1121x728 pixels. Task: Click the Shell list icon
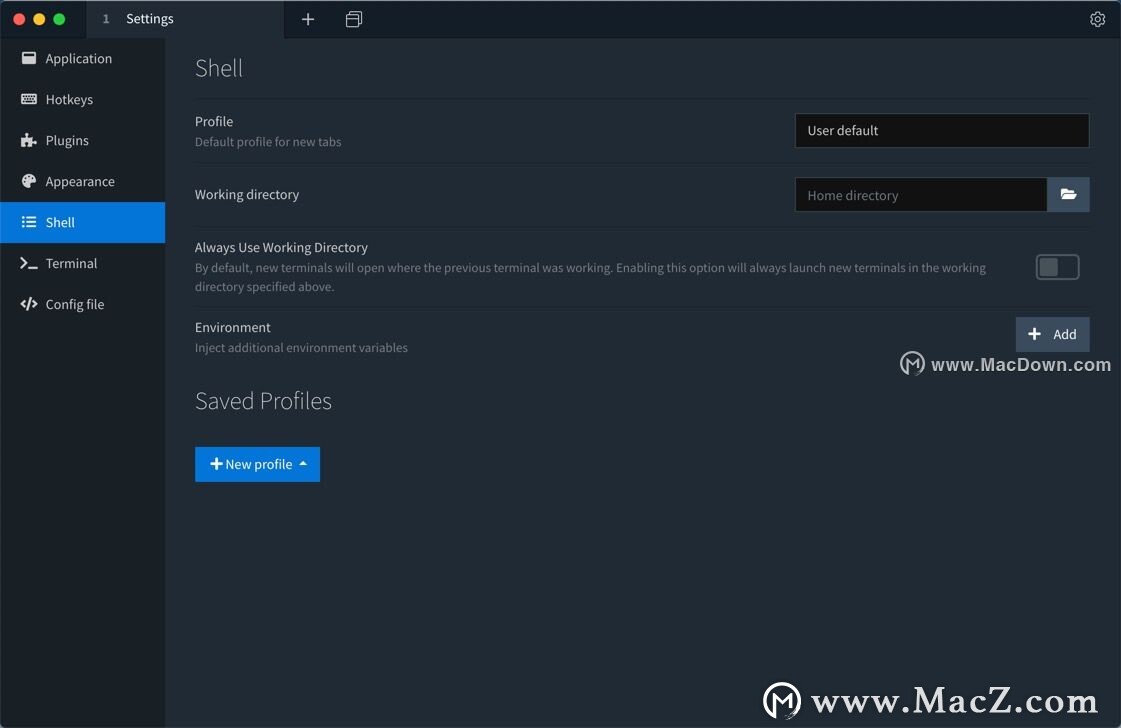point(29,222)
